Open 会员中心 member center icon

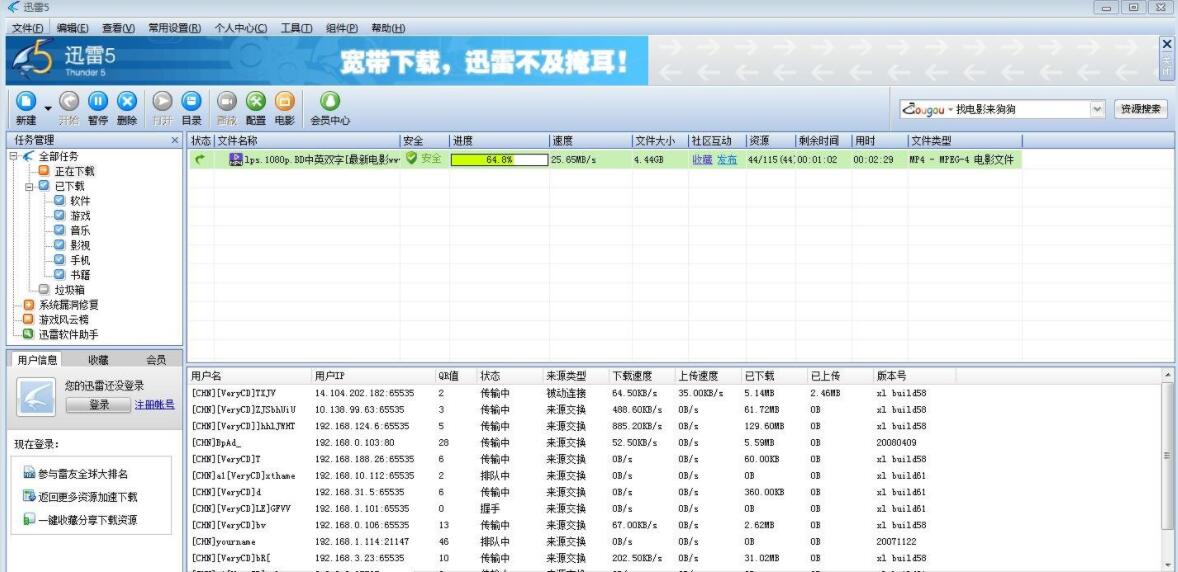pos(330,101)
